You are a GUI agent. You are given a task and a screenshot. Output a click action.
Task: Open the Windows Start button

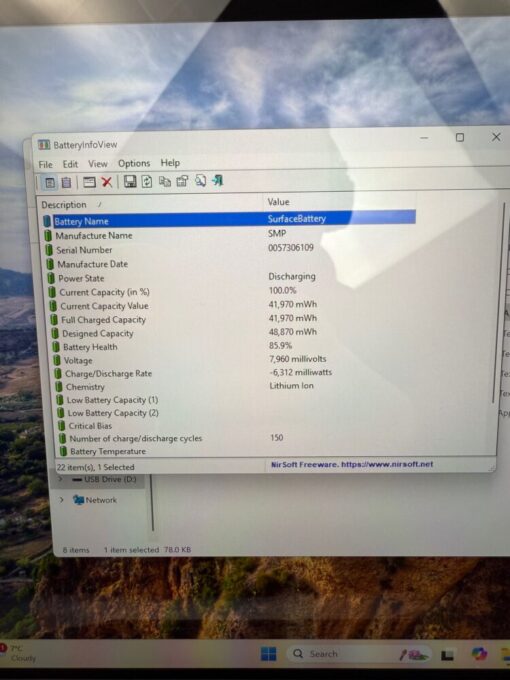click(268, 654)
